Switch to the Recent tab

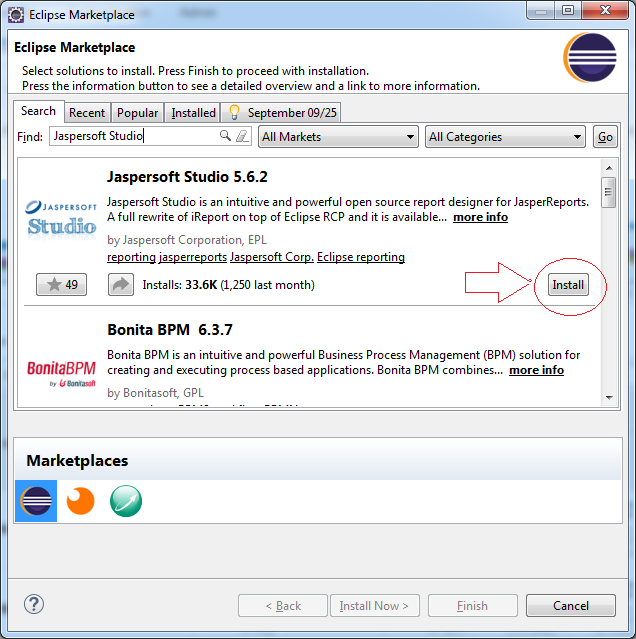coord(87,112)
